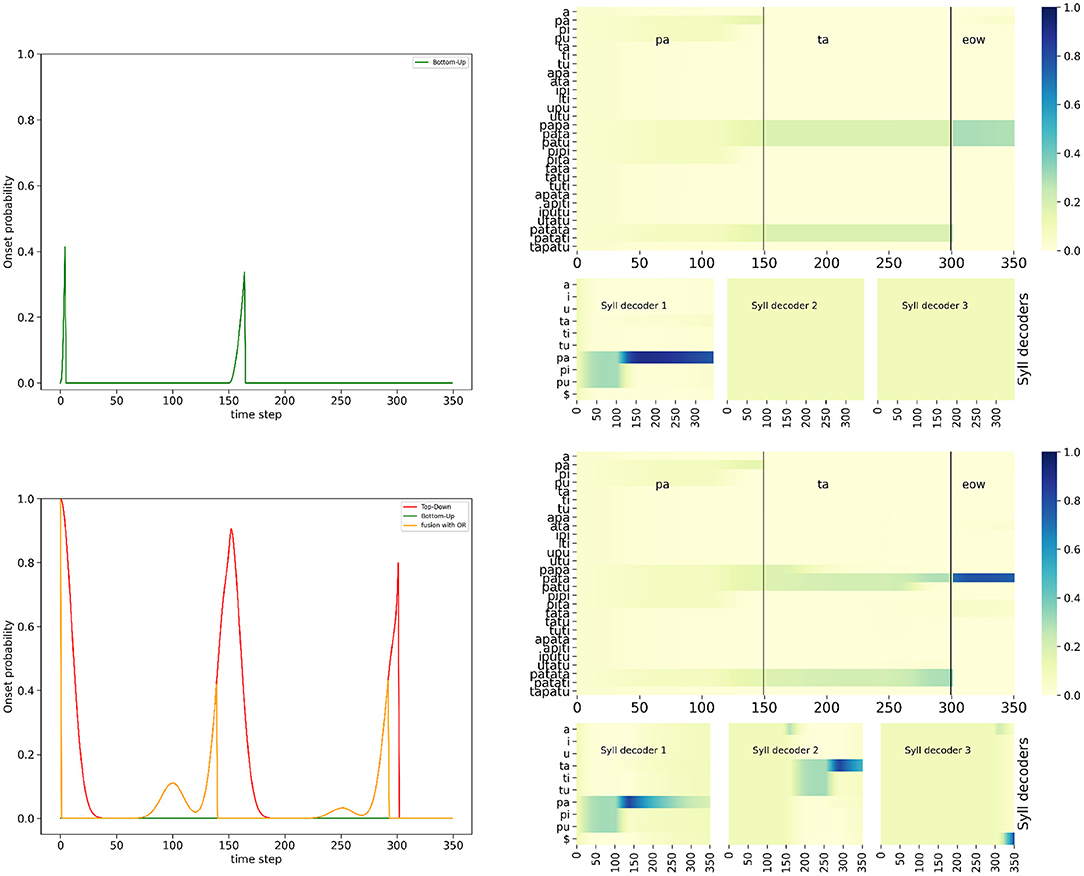This screenshot has height=876, width=1084.
Task: Click the vertical 'Syll decoders' label of the upper row
Action: click(1023, 339)
